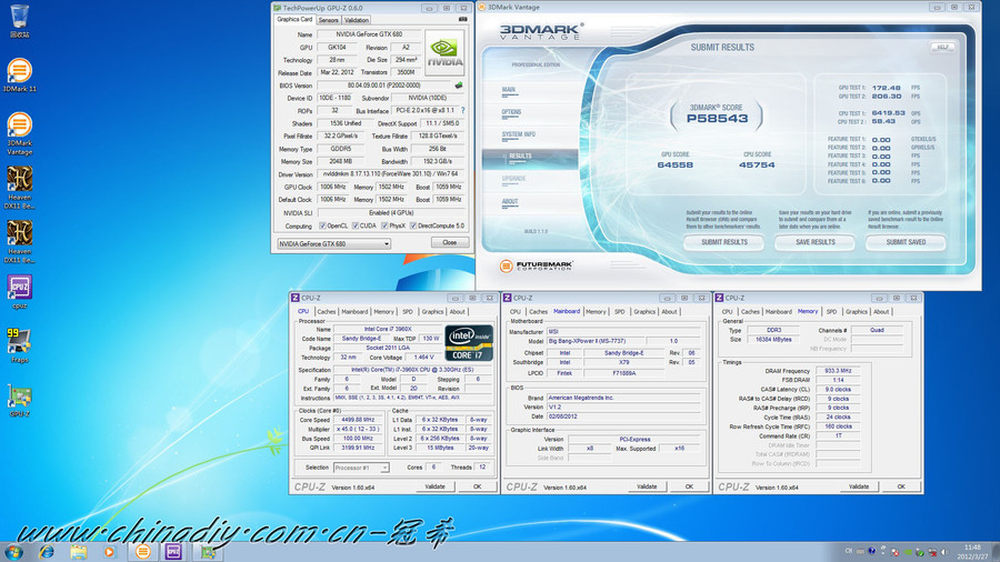Screen dimensions: 1000x562
Task: Select the GPU-Z desktop shortcut
Action: click(x=20, y=400)
